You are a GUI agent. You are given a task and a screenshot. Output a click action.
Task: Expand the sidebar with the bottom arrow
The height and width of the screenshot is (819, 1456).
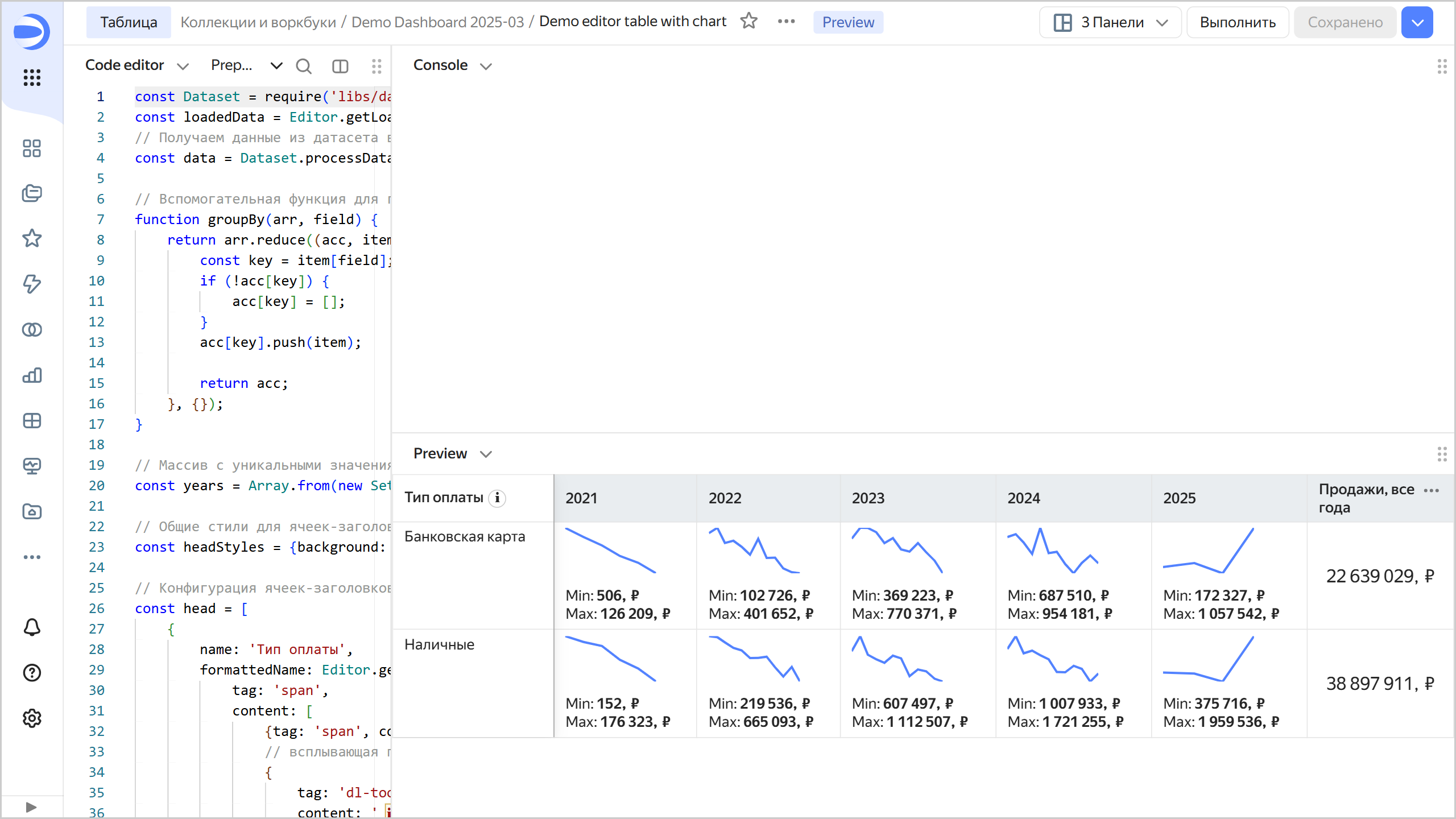coord(32,807)
